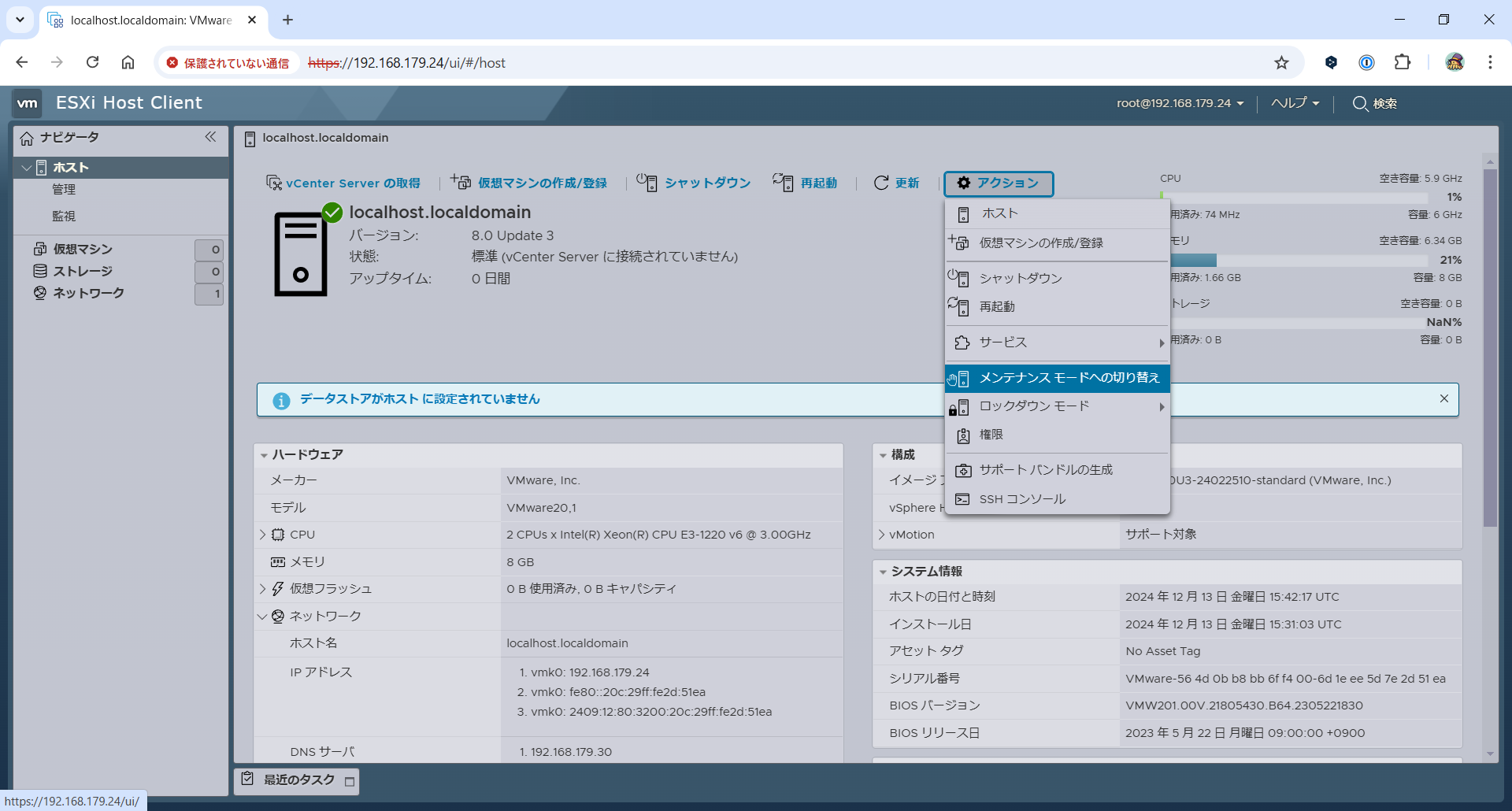The image size is (1512, 811).
Task: Click the shutdown toolbar icon
Action: 647,182
